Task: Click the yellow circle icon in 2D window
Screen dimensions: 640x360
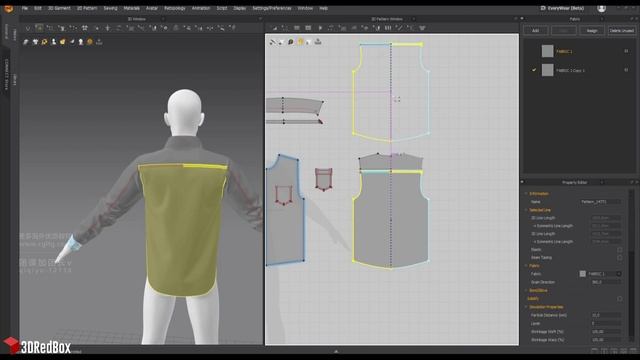Action: tap(300, 42)
